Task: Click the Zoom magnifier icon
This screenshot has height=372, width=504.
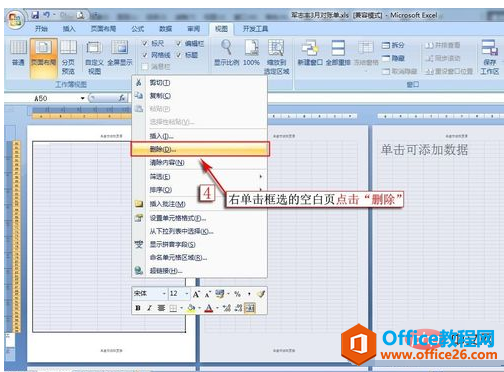Action: (227, 48)
